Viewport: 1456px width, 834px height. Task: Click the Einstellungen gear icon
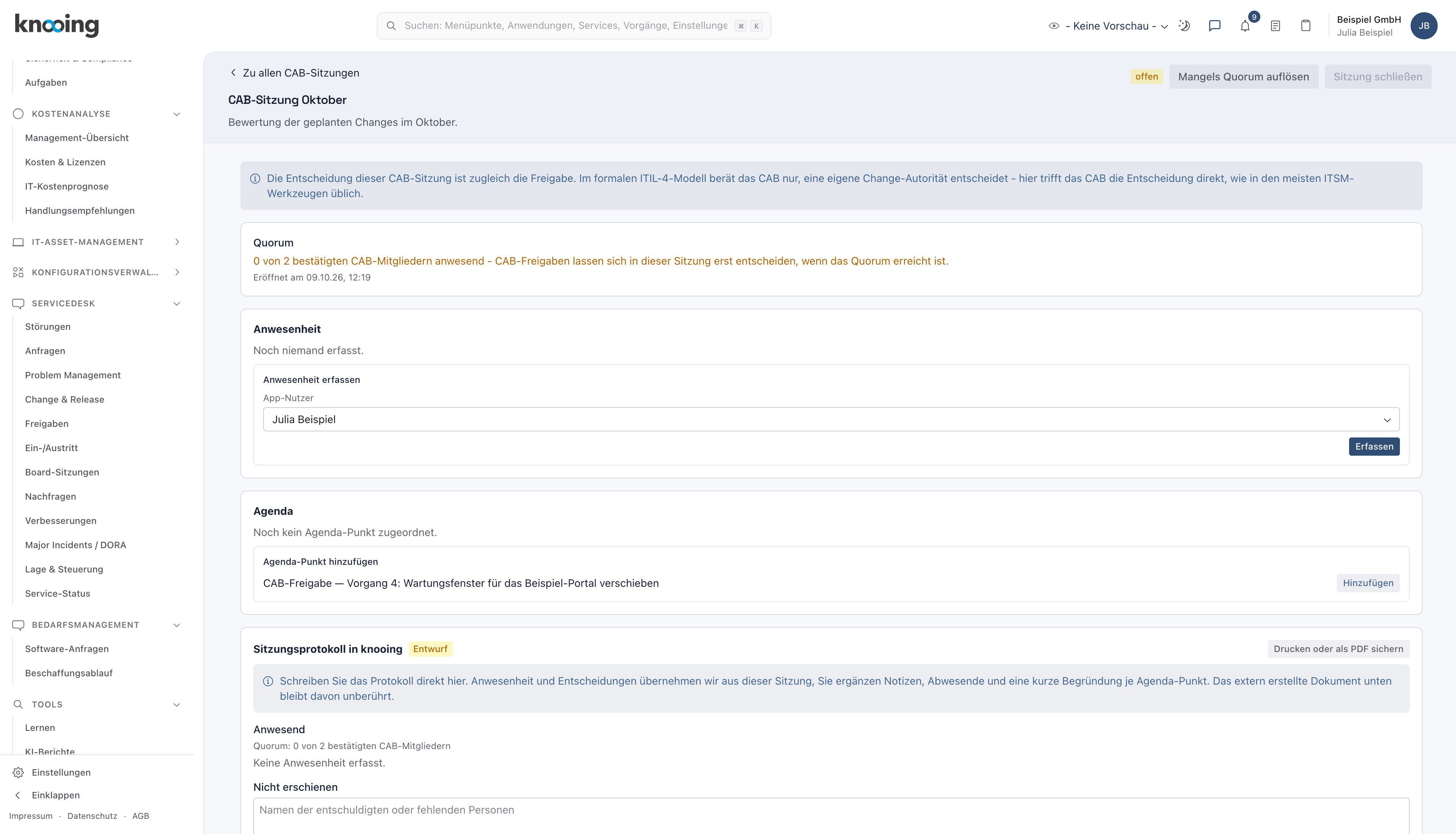(18, 773)
